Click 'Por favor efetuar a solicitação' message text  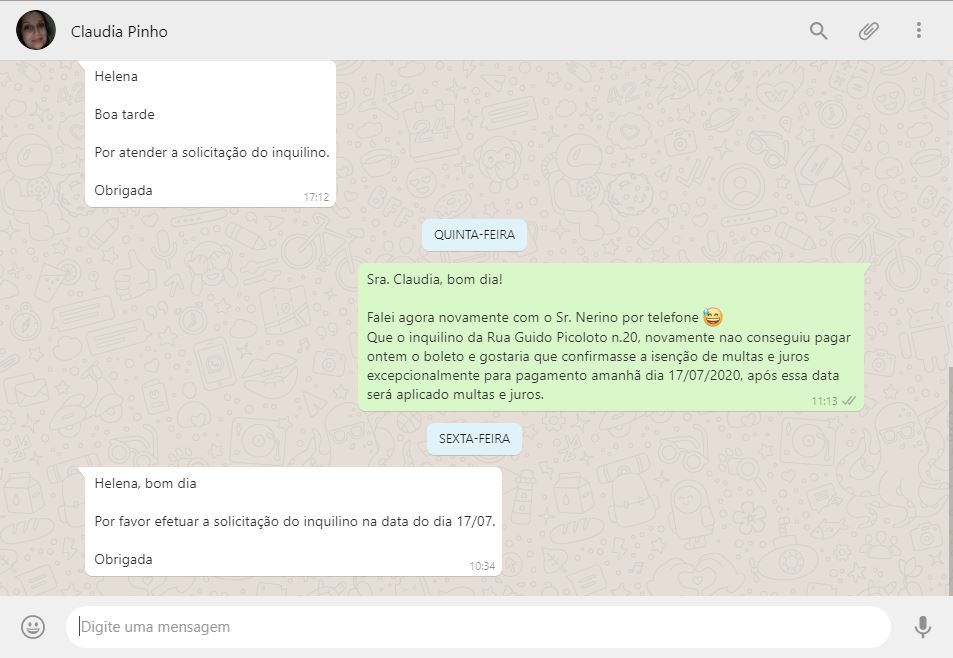295,521
